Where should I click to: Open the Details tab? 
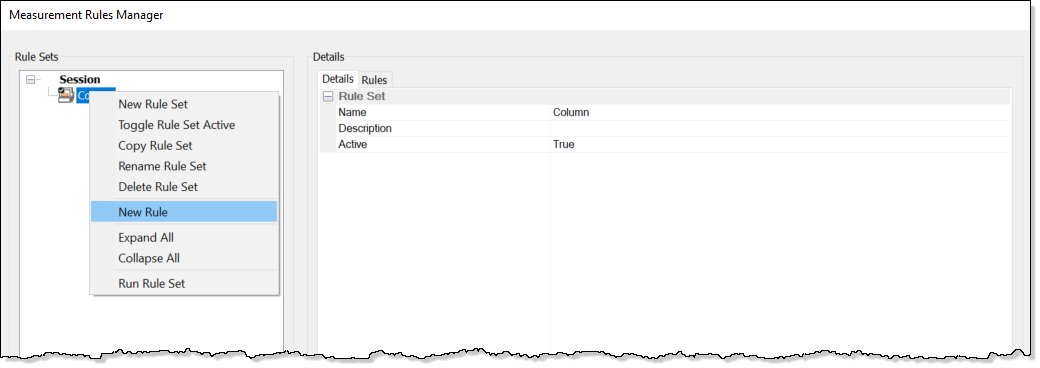[x=338, y=79]
